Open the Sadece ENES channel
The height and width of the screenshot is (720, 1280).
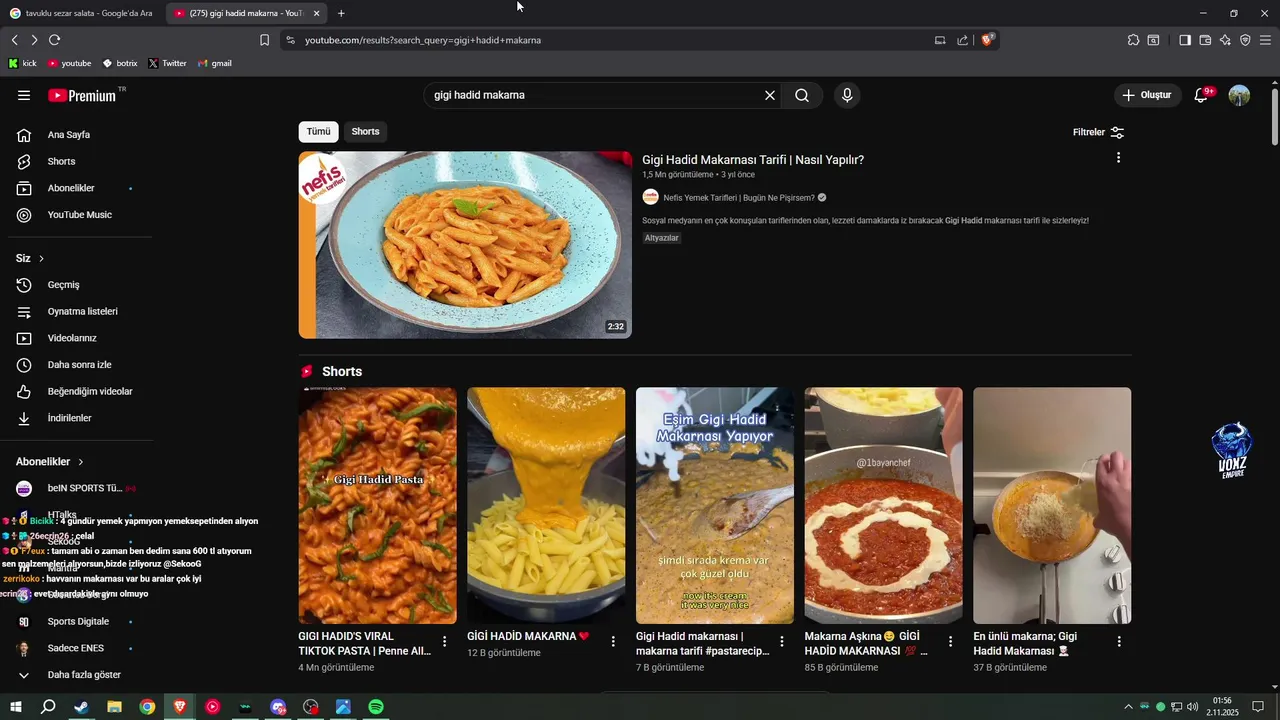point(77,648)
